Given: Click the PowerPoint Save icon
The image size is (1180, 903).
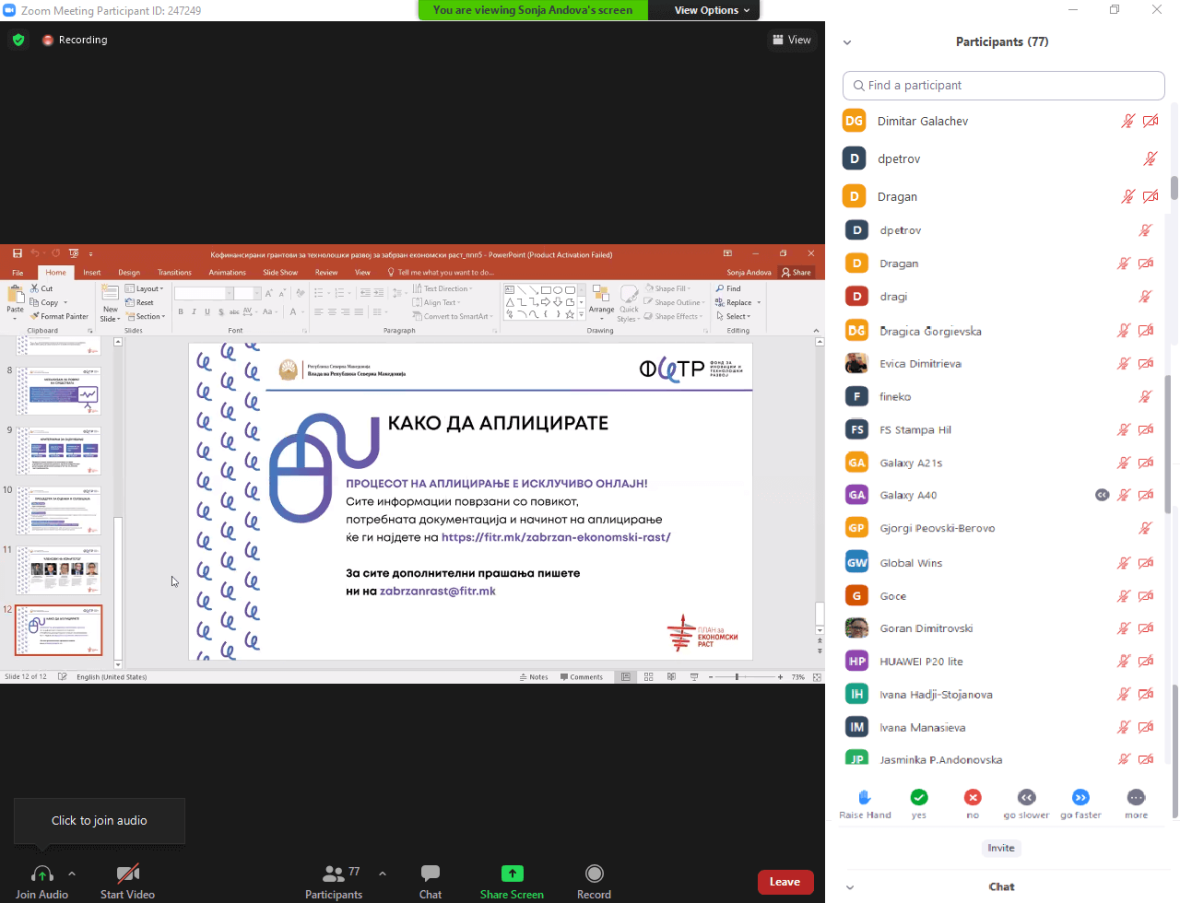Looking at the screenshot, I should click(x=17, y=254).
